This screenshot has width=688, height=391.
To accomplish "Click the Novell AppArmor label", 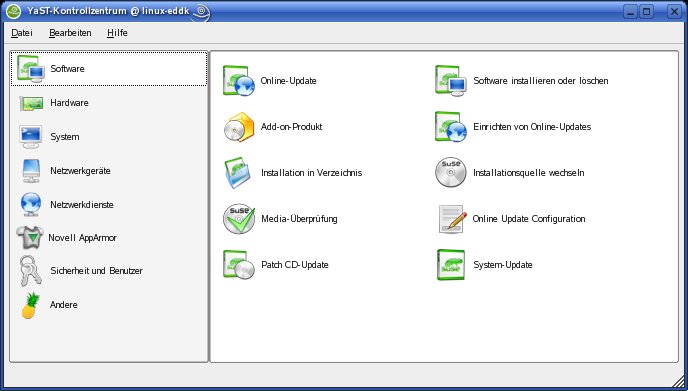I will coord(82,238).
